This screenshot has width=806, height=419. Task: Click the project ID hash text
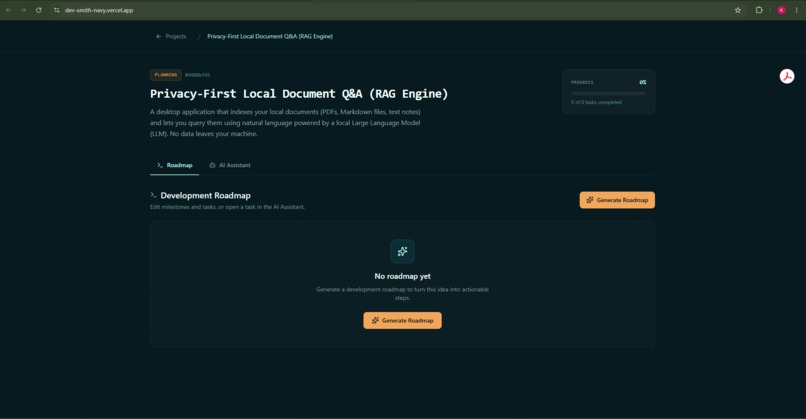click(197, 75)
